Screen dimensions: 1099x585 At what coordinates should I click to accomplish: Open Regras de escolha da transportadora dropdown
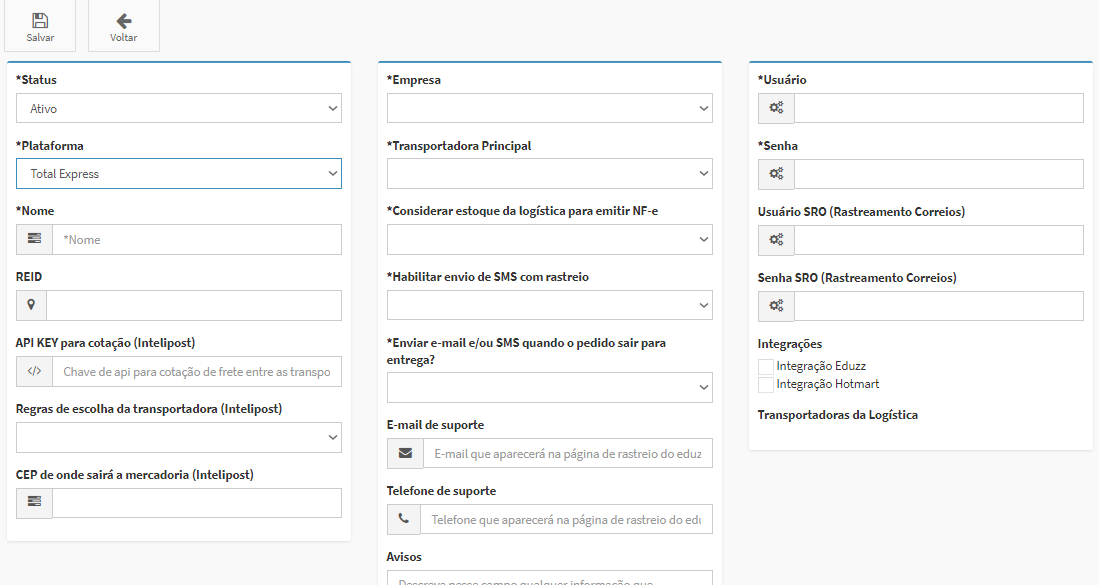(179, 437)
